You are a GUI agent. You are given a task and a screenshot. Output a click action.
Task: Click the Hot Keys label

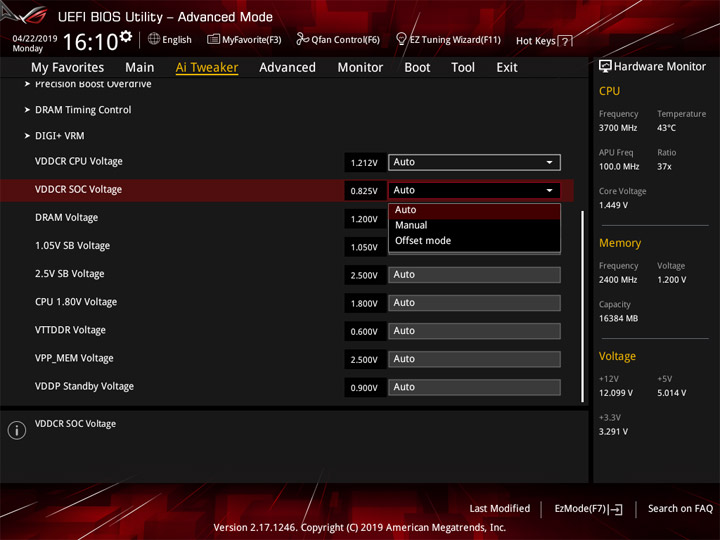pyautogui.click(x=535, y=41)
